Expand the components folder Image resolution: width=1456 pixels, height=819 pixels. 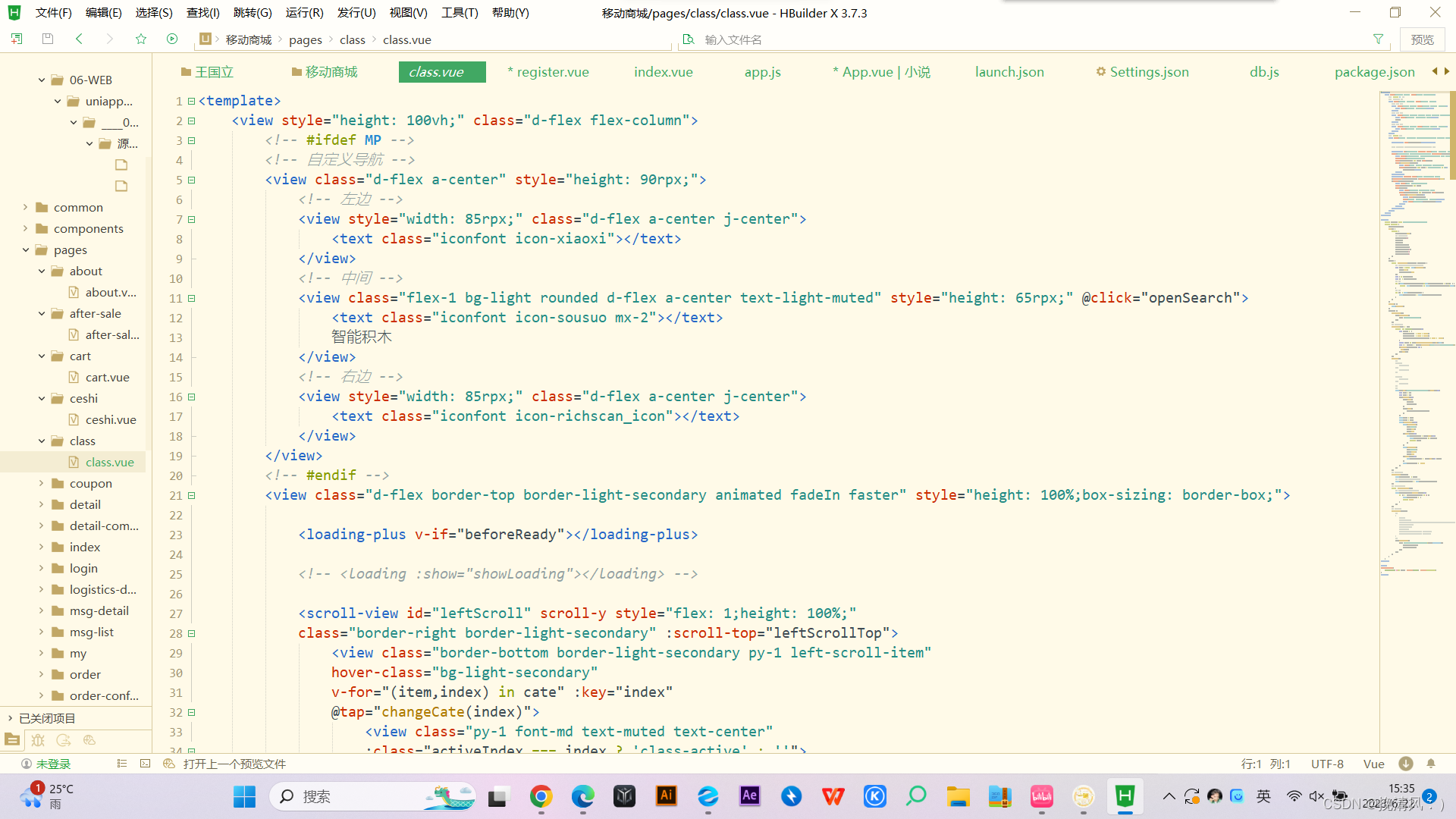coord(25,228)
